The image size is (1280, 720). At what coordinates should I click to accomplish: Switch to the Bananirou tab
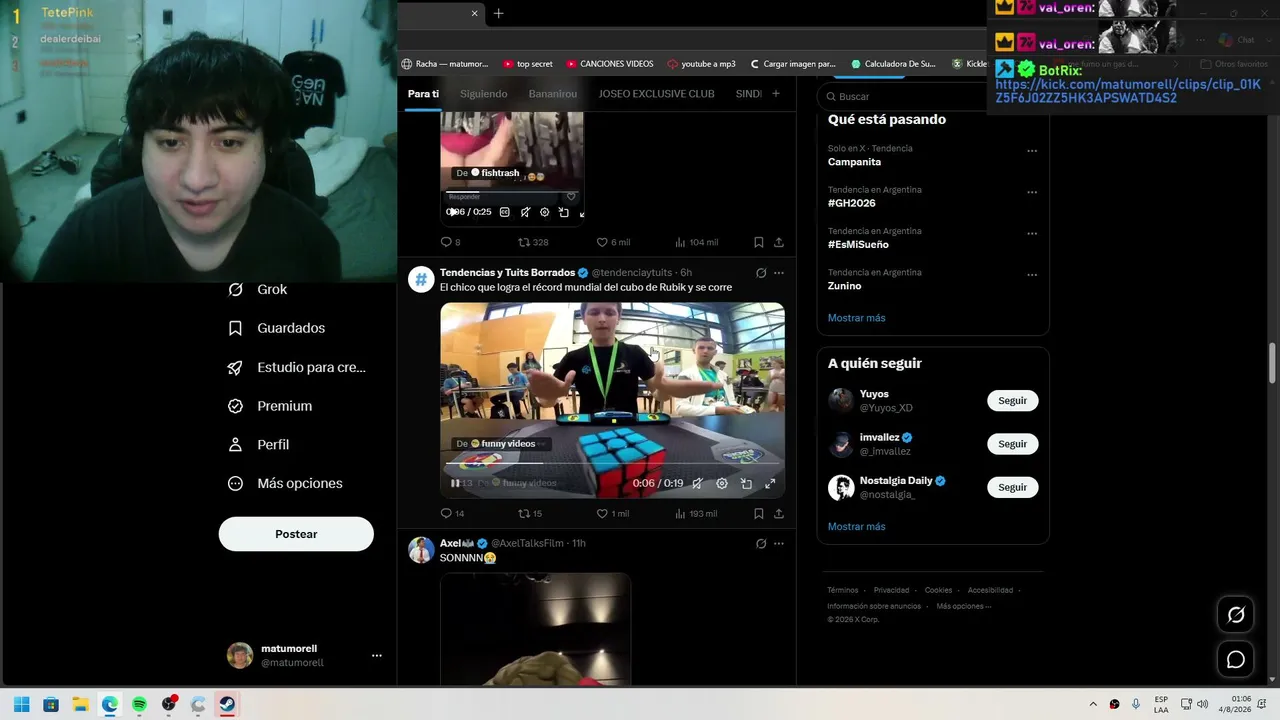(553, 94)
